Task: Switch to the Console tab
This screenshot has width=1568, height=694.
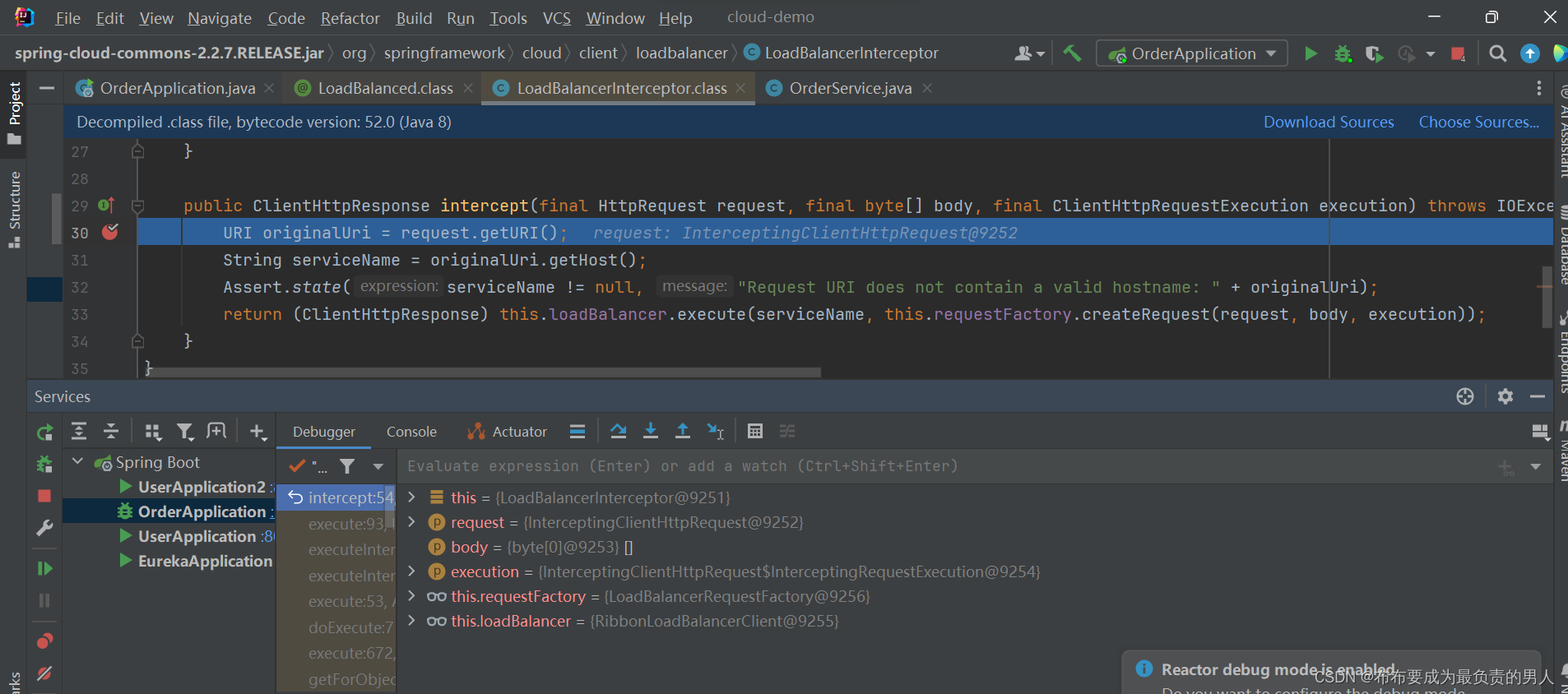Action: (x=411, y=432)
